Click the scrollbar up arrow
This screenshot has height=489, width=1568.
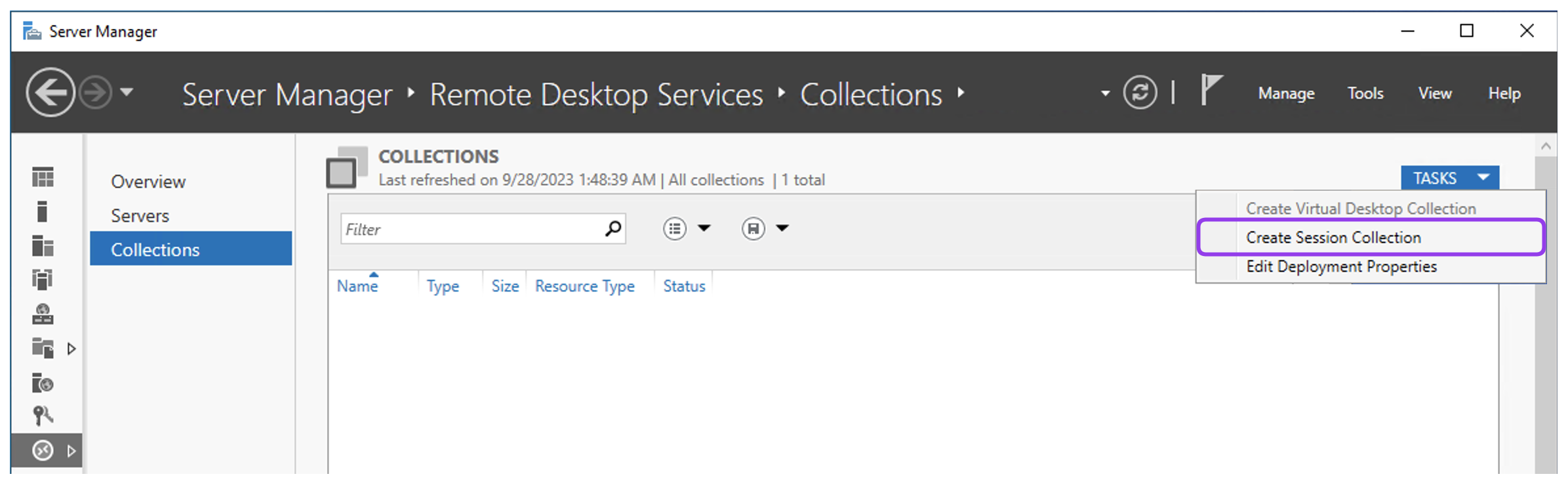point(1546,146)
